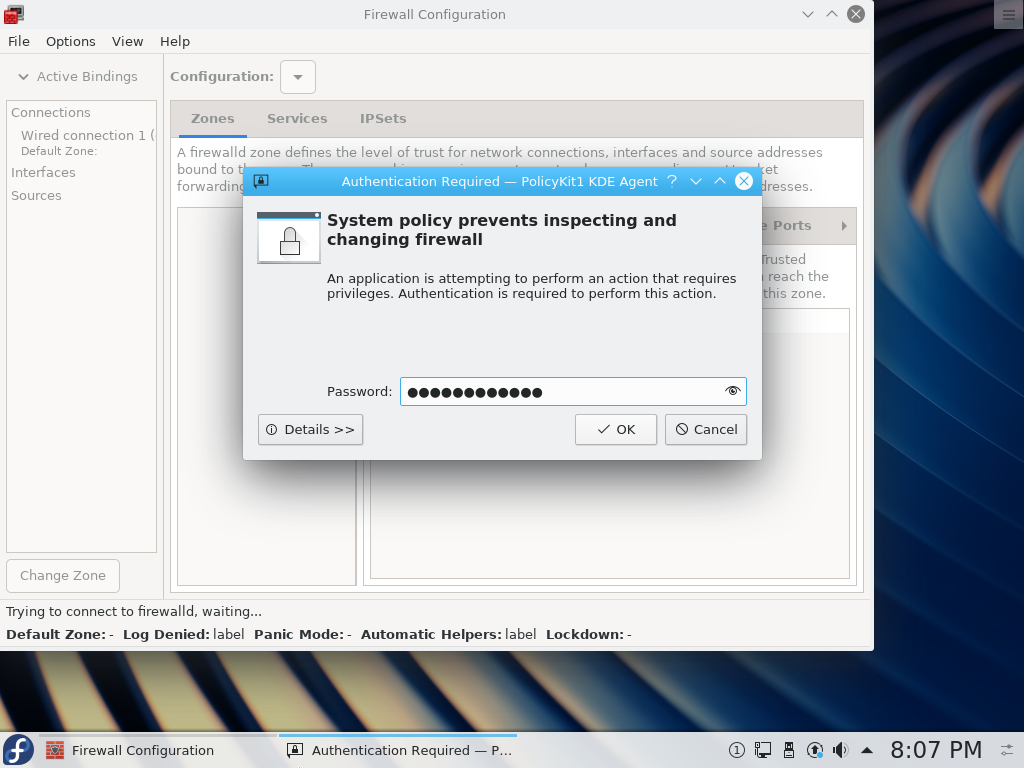Open the desktop hamburger menu at top right

[x=1008, y=14]
